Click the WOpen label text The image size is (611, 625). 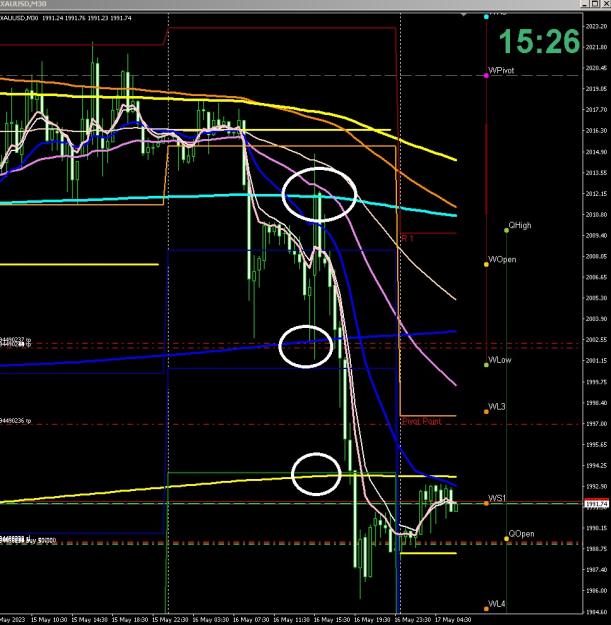click(502, 259)
